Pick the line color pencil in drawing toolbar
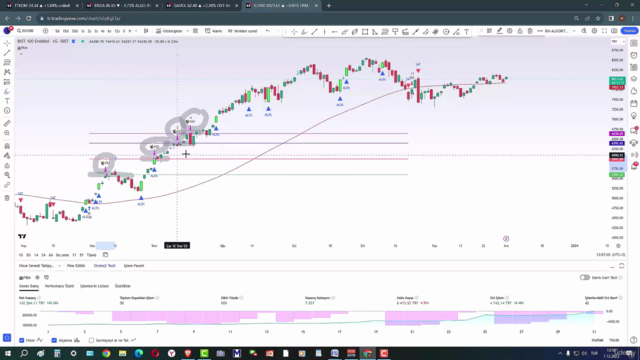 tap(500, 31)
